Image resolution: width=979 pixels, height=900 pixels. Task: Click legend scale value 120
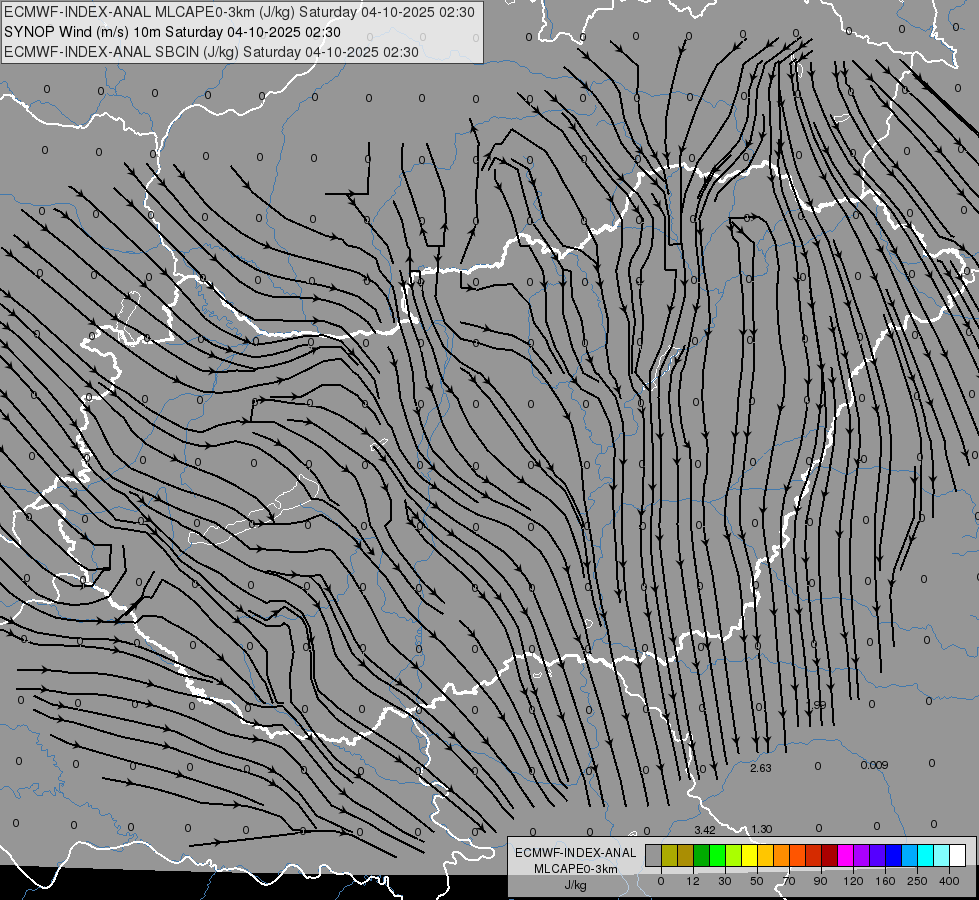[854, 881]
